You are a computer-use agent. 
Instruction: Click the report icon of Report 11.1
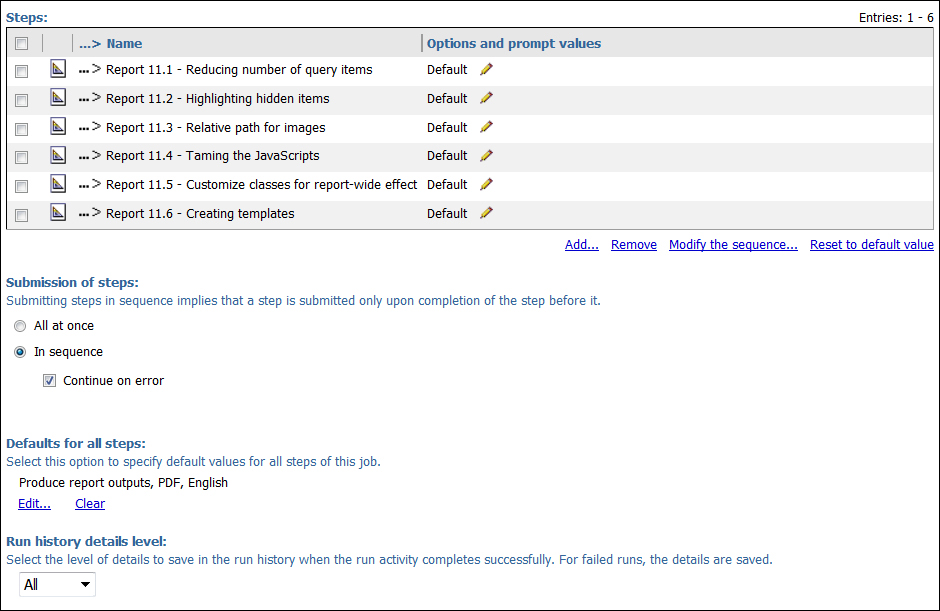tap(58, 68)
